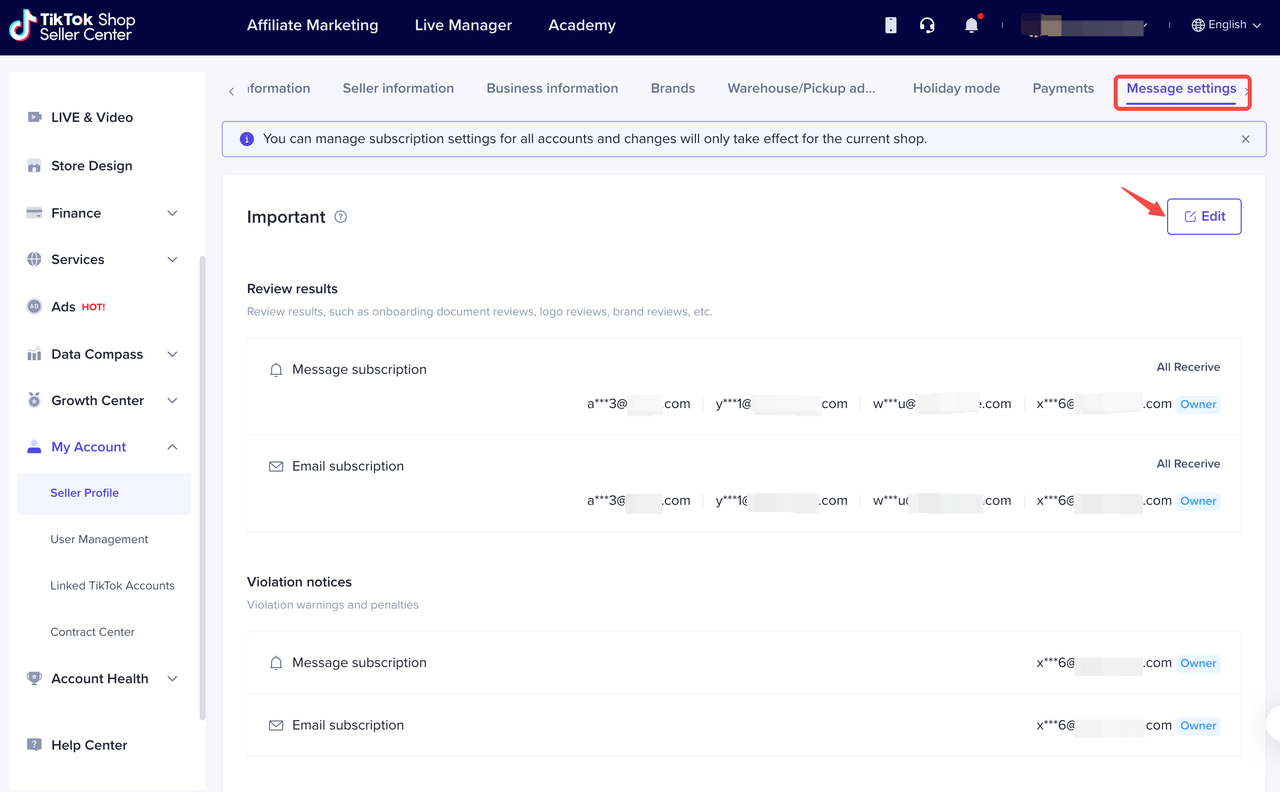Open Store Design in sidebar
1280x792 pixels.
point(91,166)
